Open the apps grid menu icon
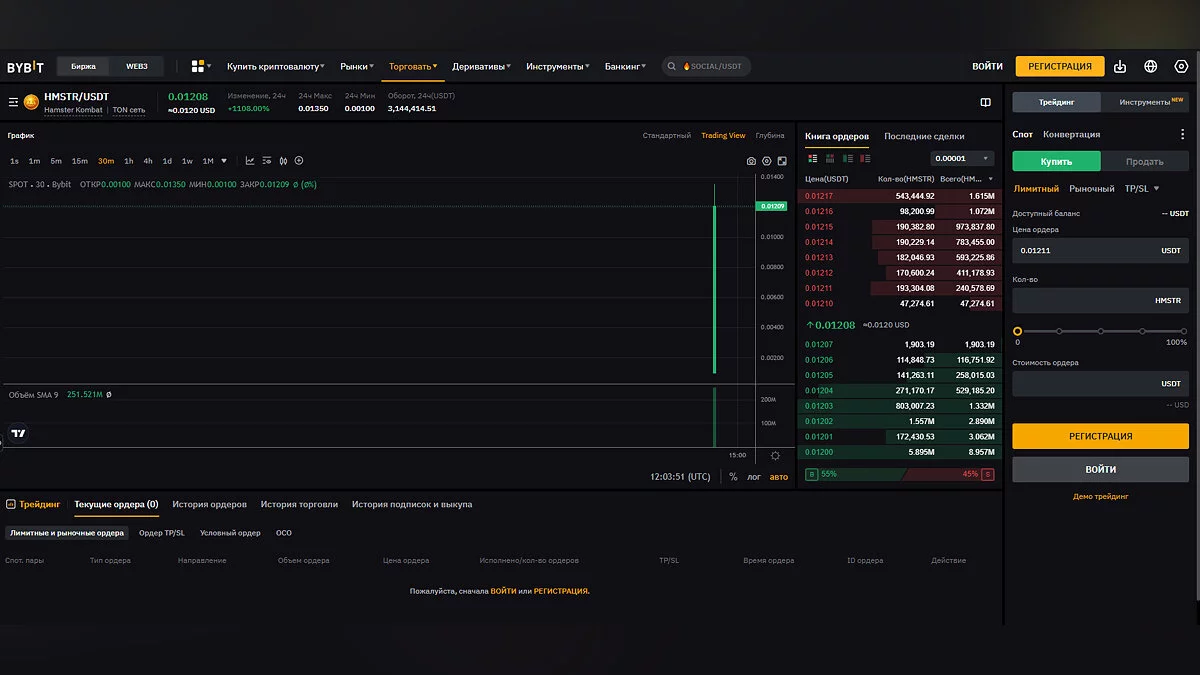The height and width of the screenshot is (675, 1200). click(x=198, y=66)
